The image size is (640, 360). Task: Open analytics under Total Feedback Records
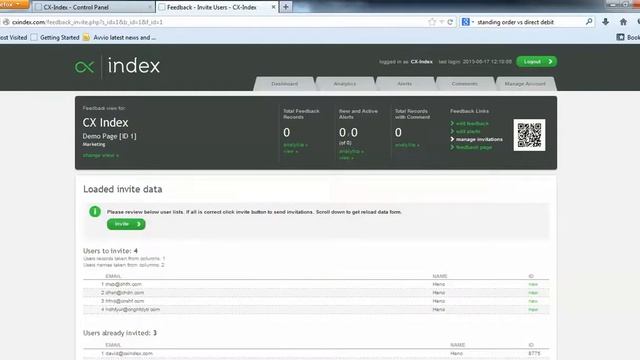[x=295, y=145]
